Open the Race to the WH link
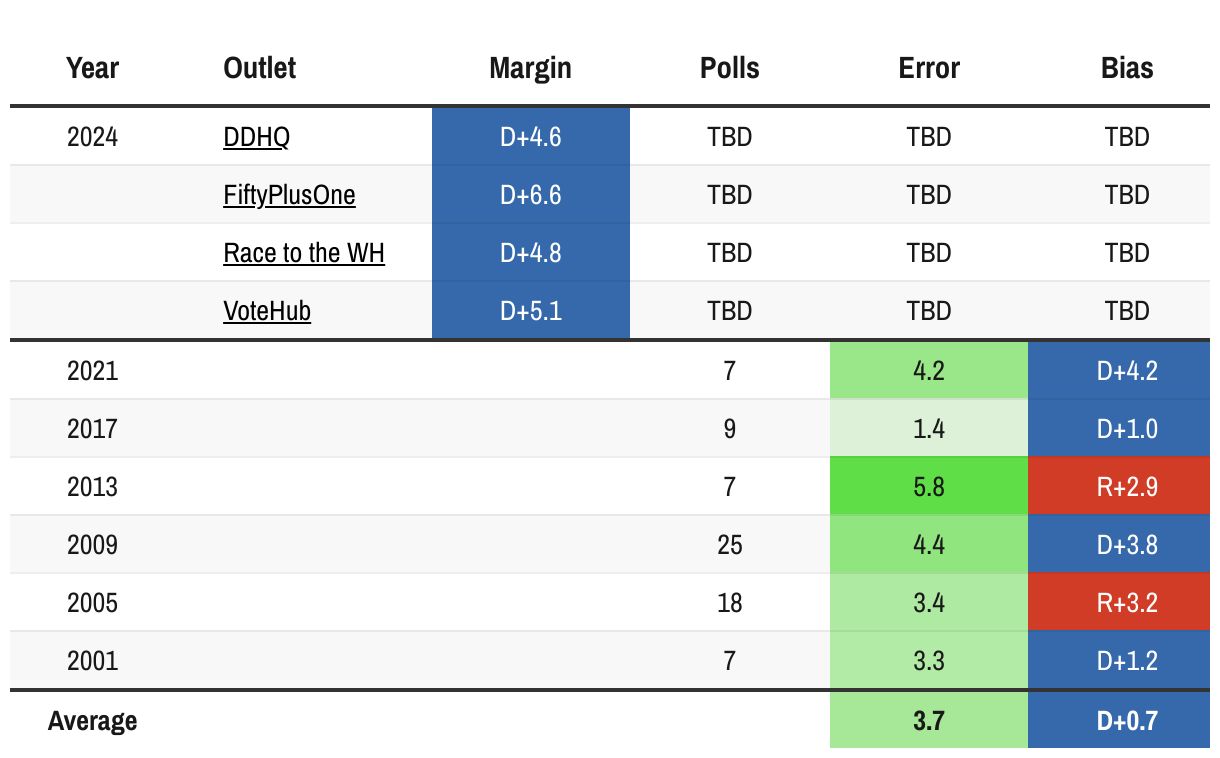This screenshot has height=758, width=1220. click(304, 253)
